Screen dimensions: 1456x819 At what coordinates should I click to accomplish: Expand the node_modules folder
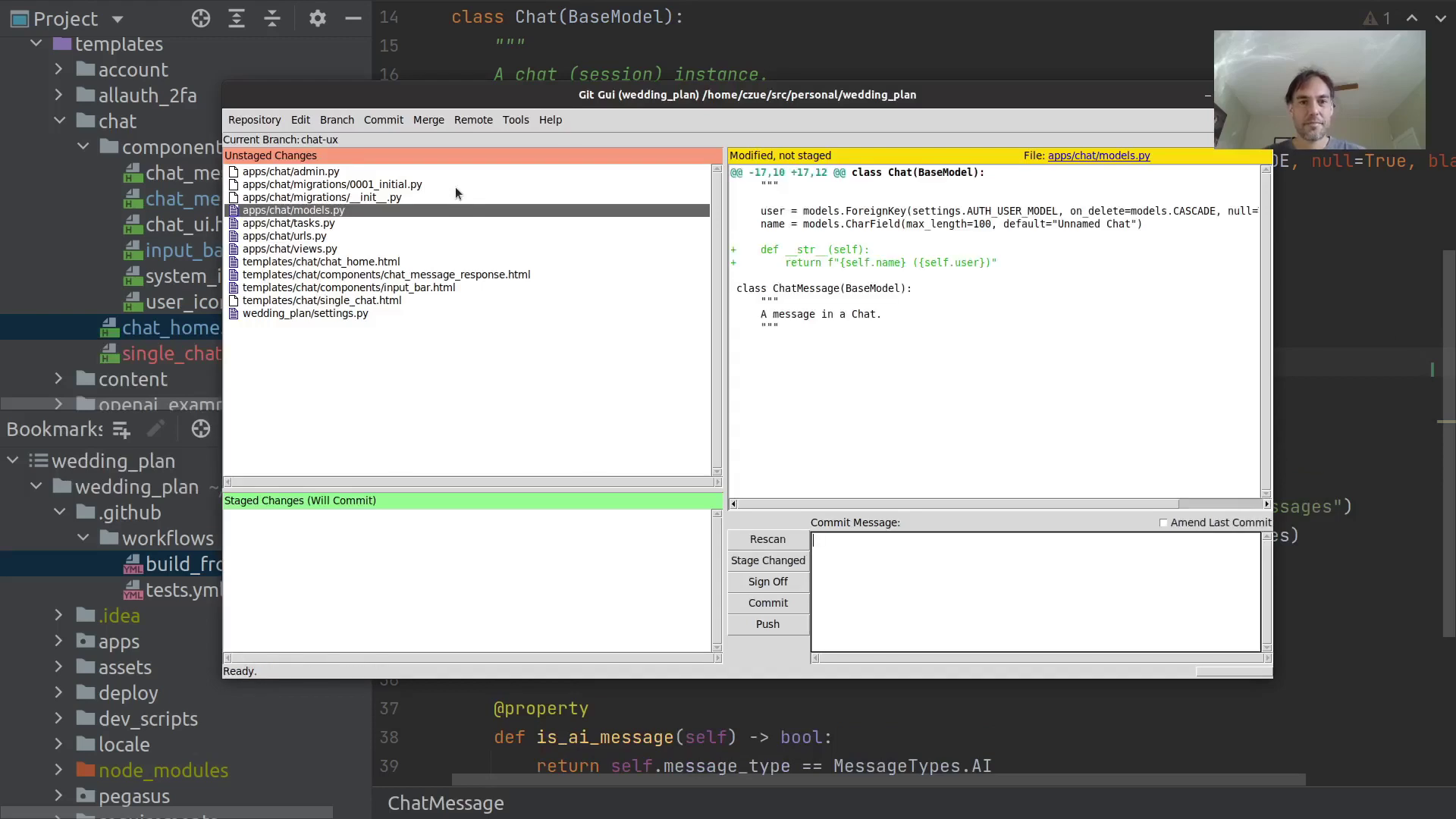pos(58,770)
